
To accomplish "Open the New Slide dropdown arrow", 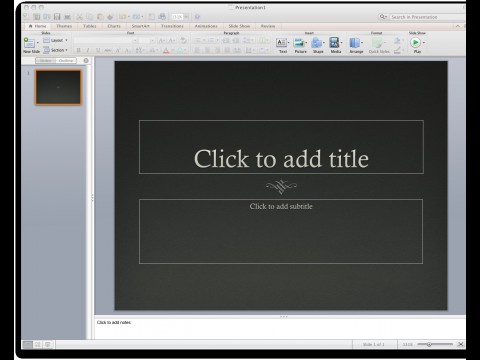I will tap(38, 43).
